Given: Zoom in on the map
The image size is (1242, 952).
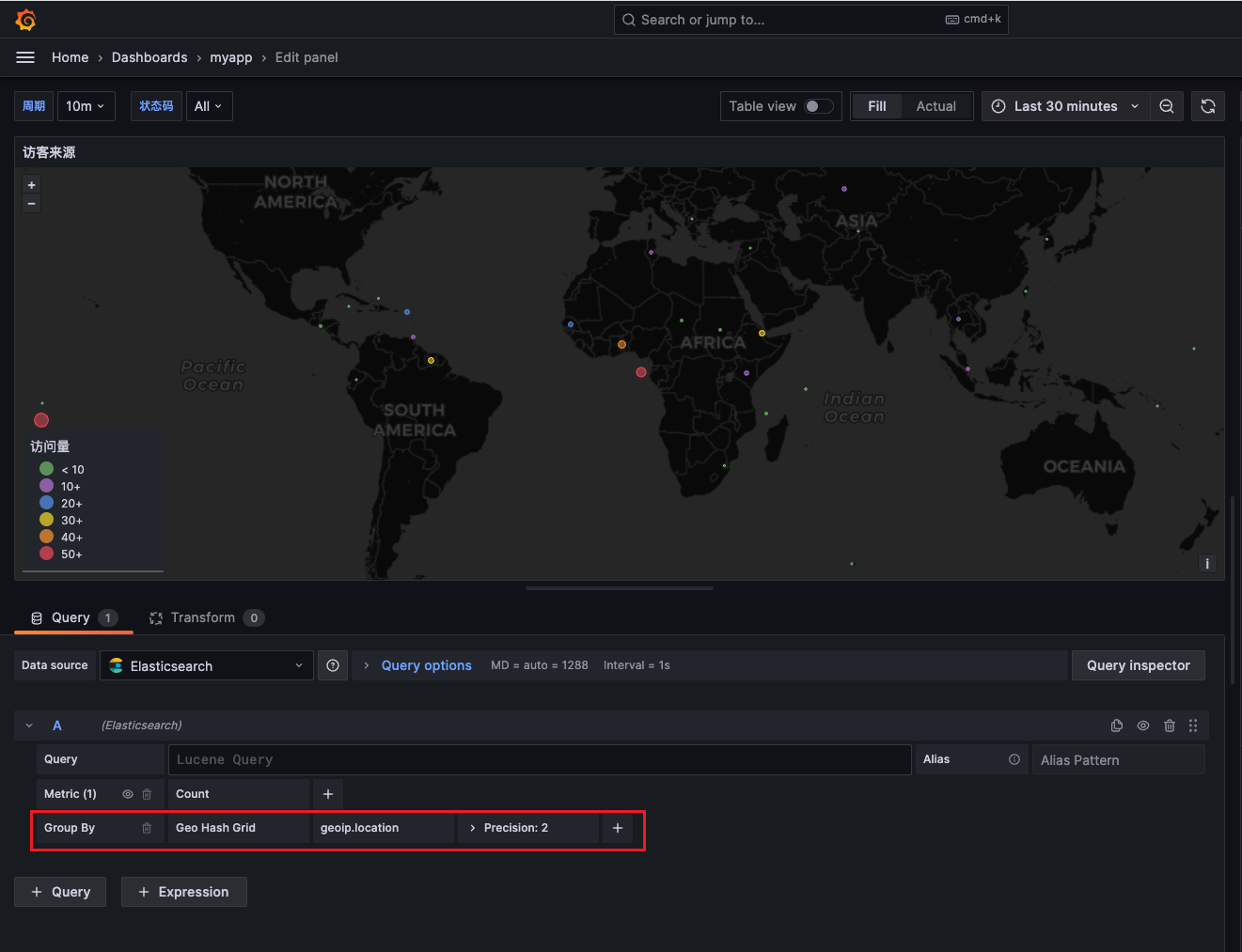Looking at the screenshot, I should (x=31, y=185).
